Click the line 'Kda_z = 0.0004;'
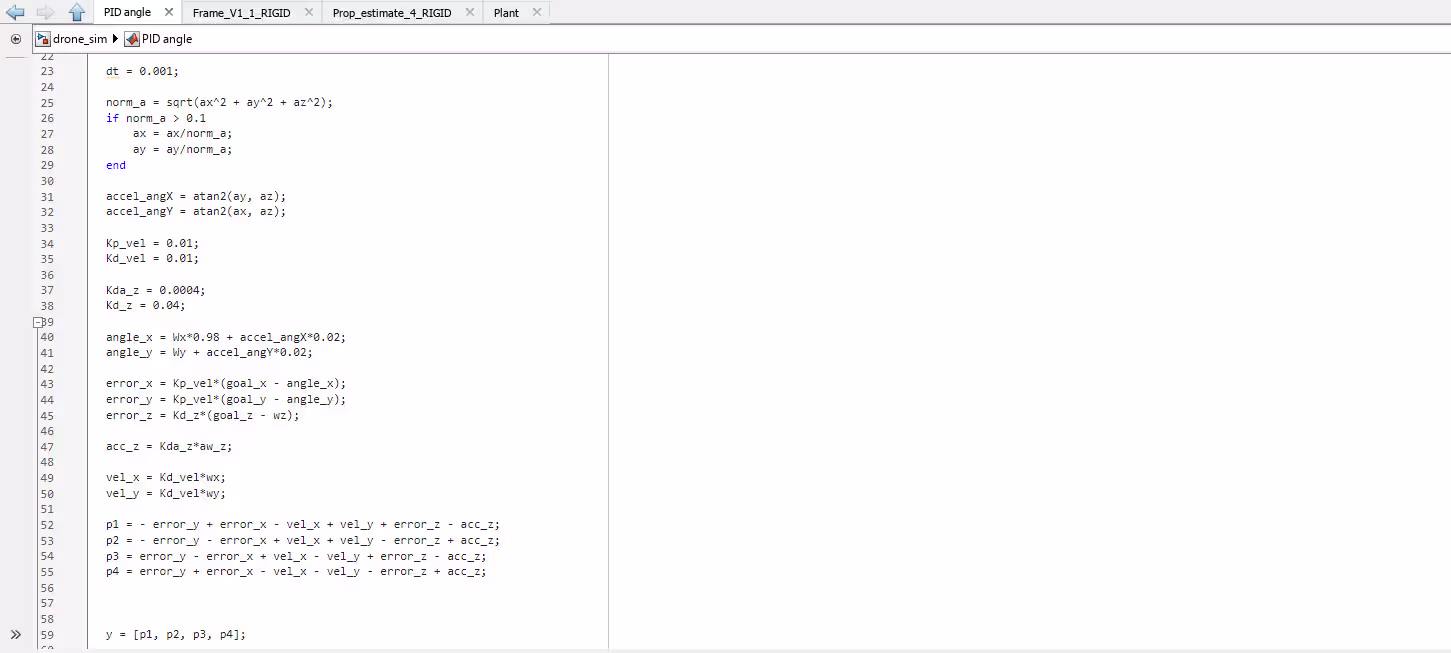The width and height of the screenshot is (1451, 653). (156, 290)
